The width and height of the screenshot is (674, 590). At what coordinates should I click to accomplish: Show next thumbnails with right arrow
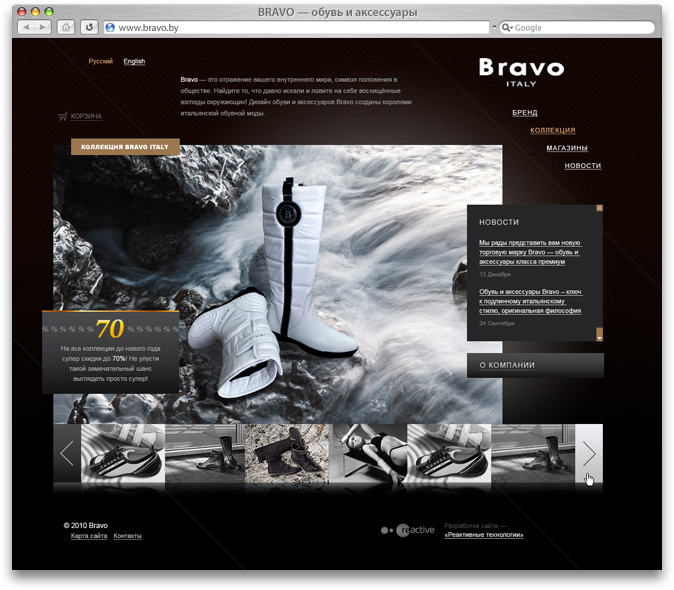click(x=589, y=453)
